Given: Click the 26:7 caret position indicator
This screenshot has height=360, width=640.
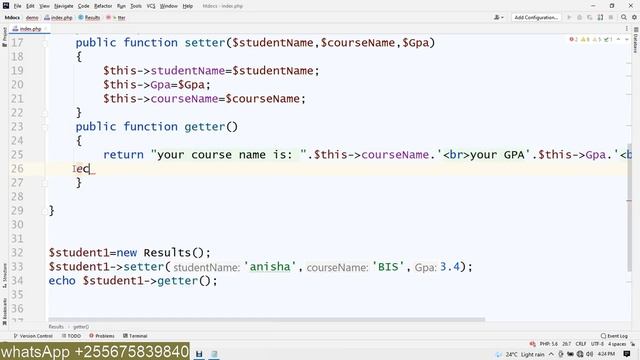Looking at the screenshot, I should click(x=567, y=344).
